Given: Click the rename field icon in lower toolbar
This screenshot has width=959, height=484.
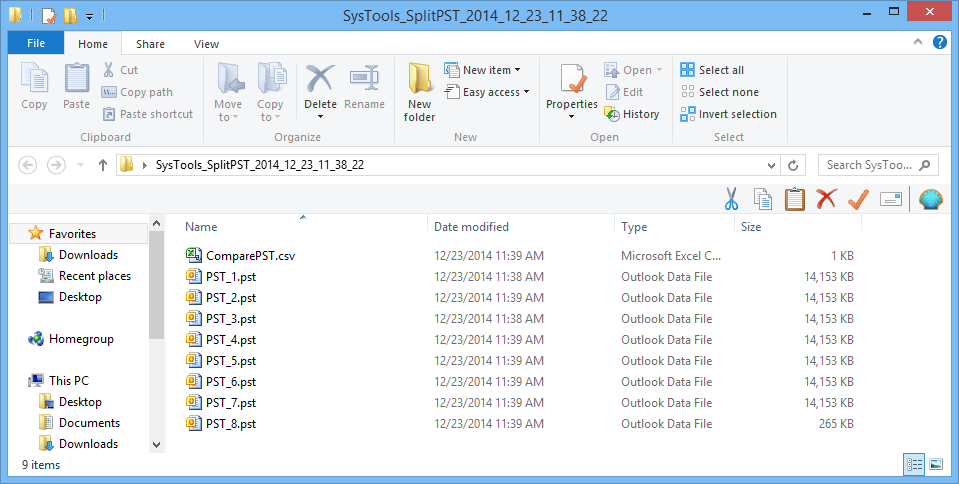Looking at the screenshot, I should [x=891, y=199].
